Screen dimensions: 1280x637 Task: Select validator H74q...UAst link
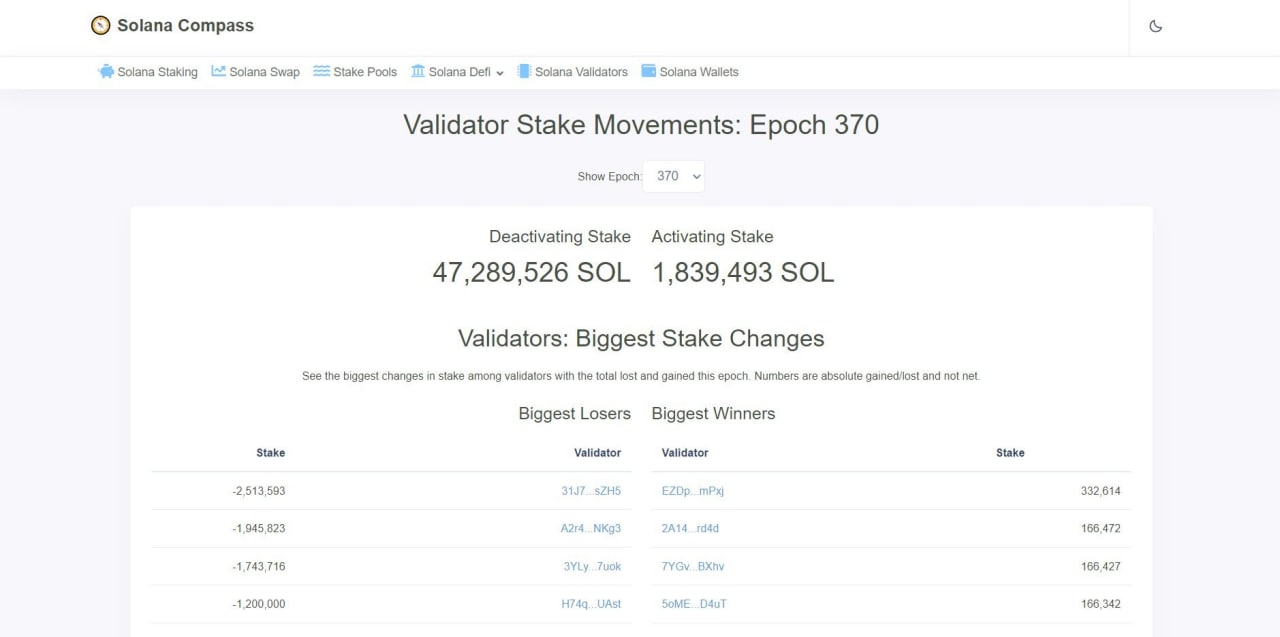point(591,604)
